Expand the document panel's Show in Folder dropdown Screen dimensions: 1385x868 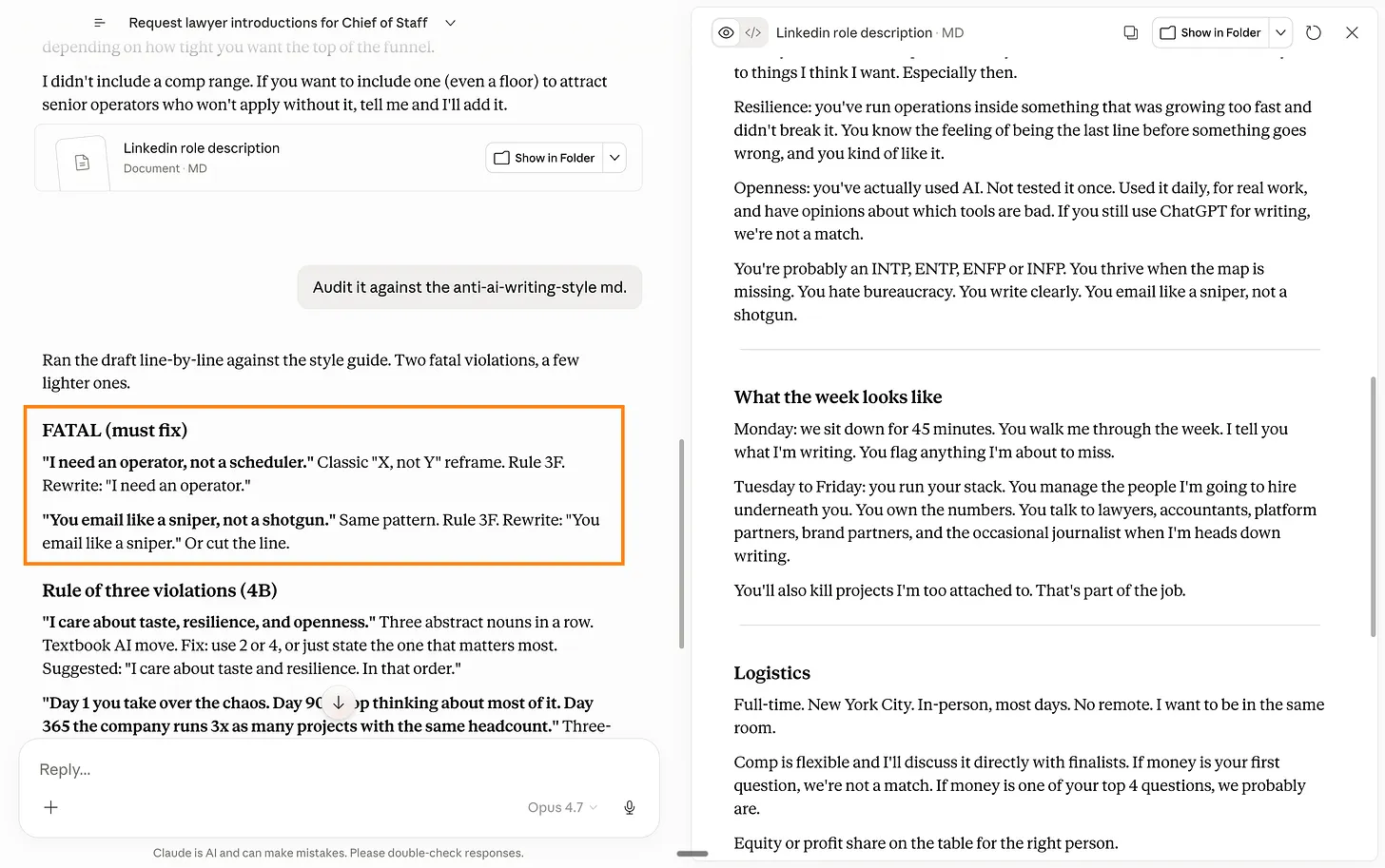[x=1281, y=32]
